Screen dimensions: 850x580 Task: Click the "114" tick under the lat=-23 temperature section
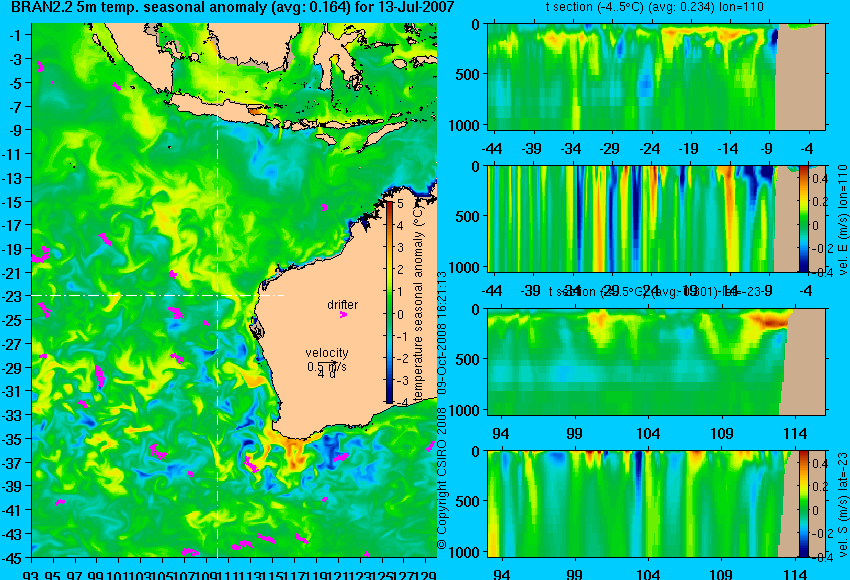795,434
